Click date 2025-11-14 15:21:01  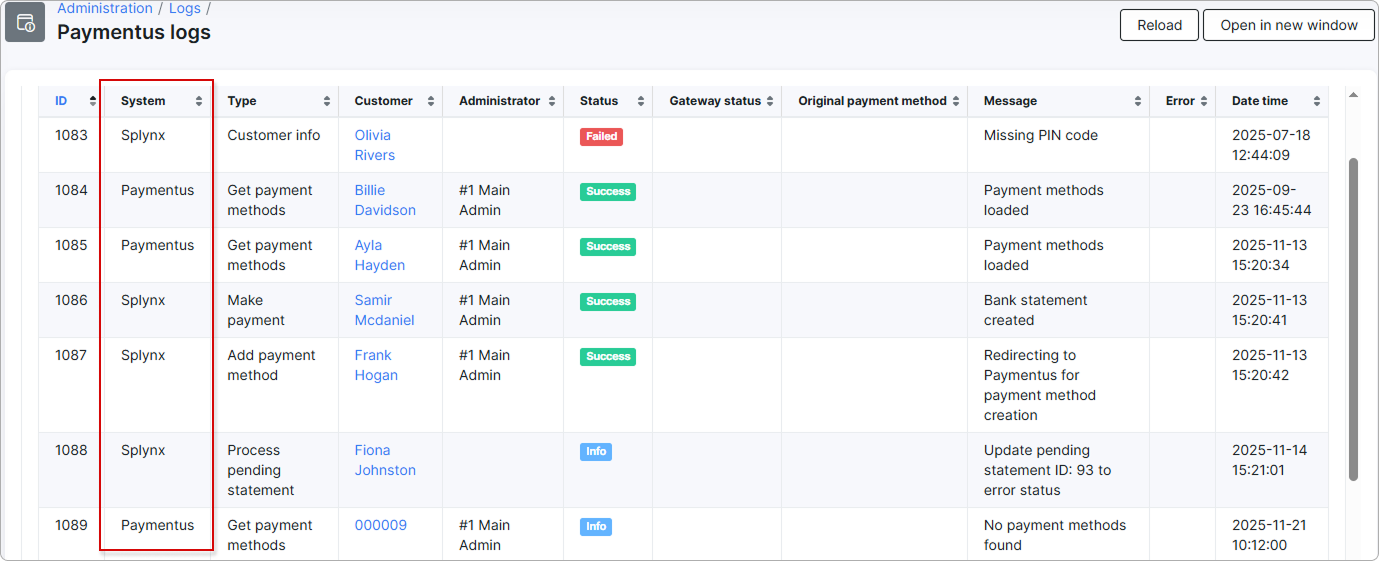point(1270,460)
